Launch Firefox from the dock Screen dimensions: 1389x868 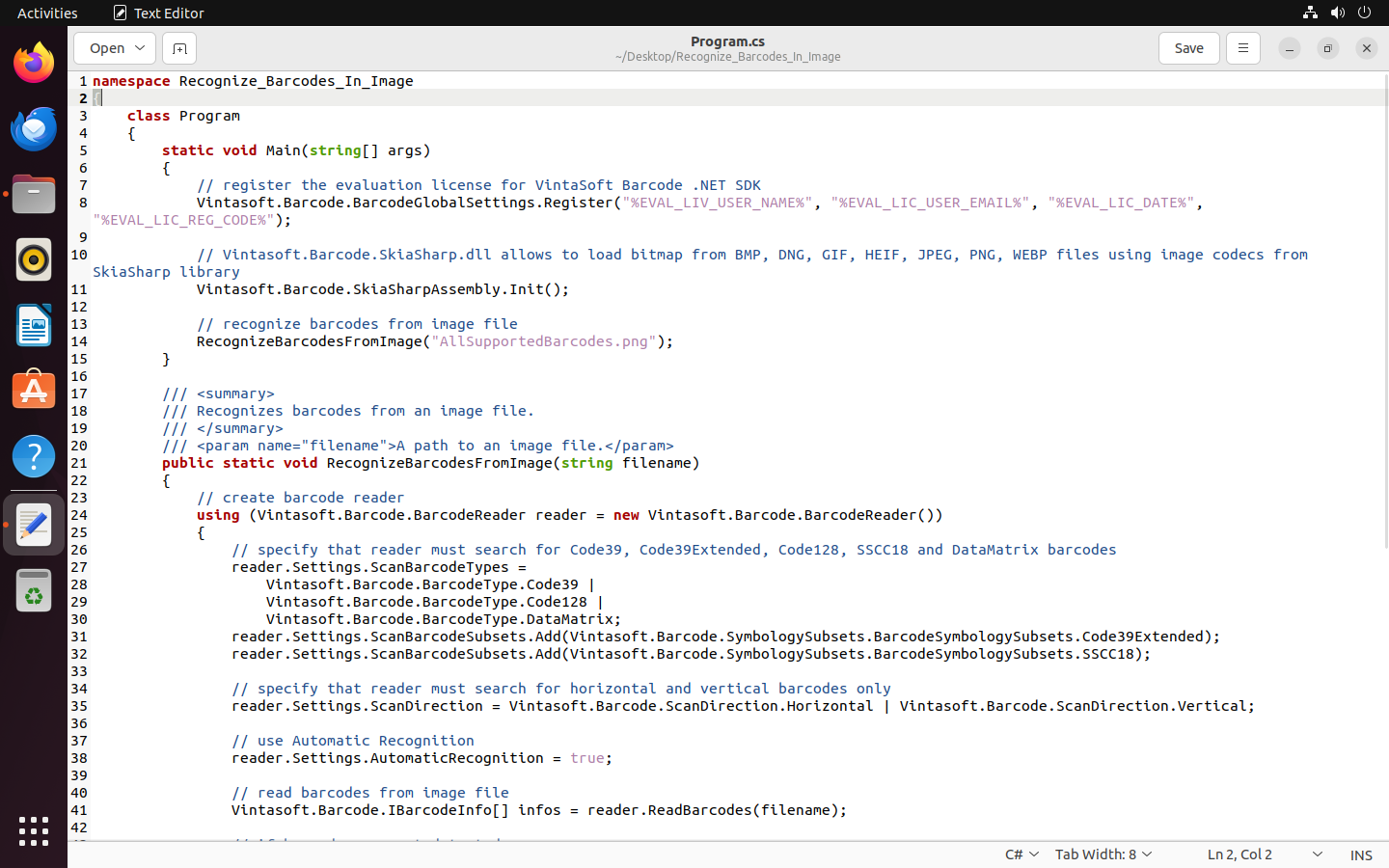point(34,64)
